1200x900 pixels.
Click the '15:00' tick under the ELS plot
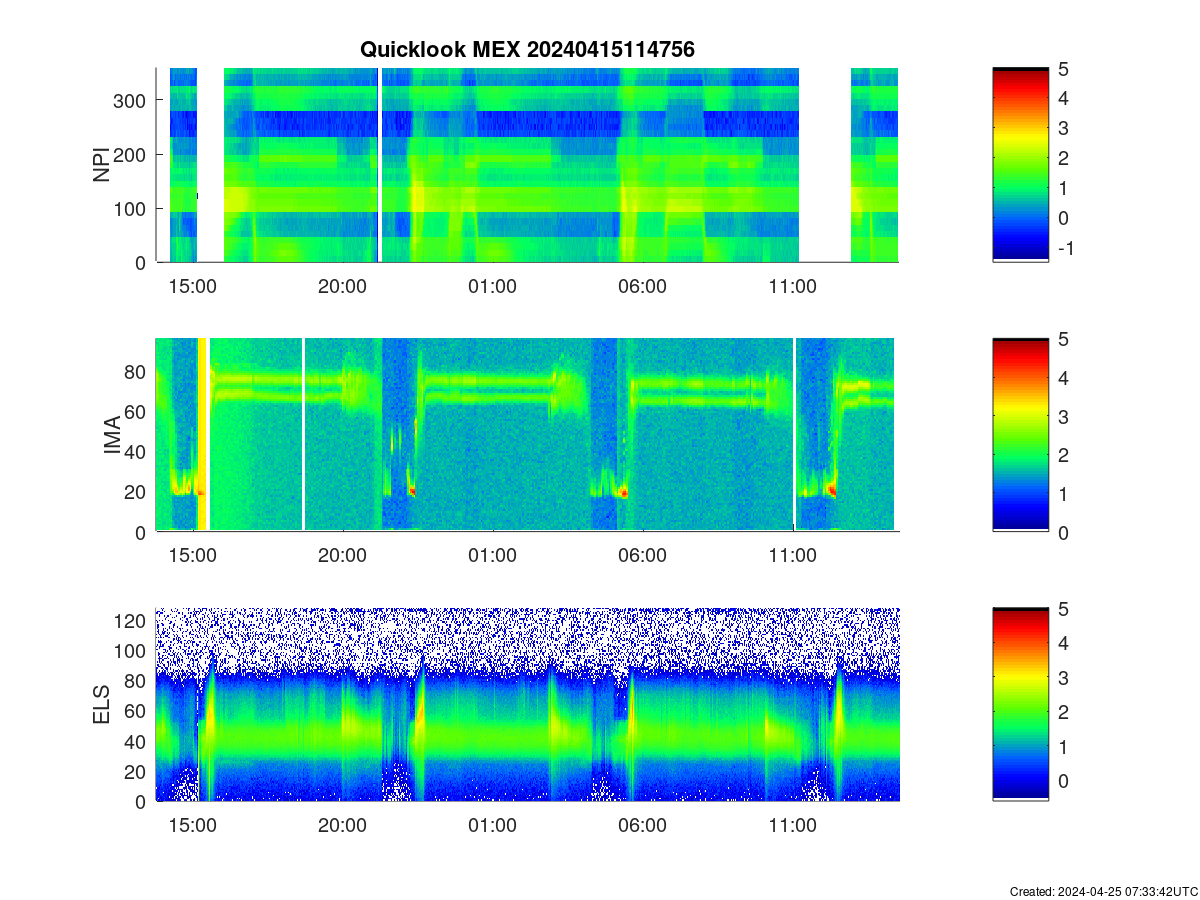192,826
